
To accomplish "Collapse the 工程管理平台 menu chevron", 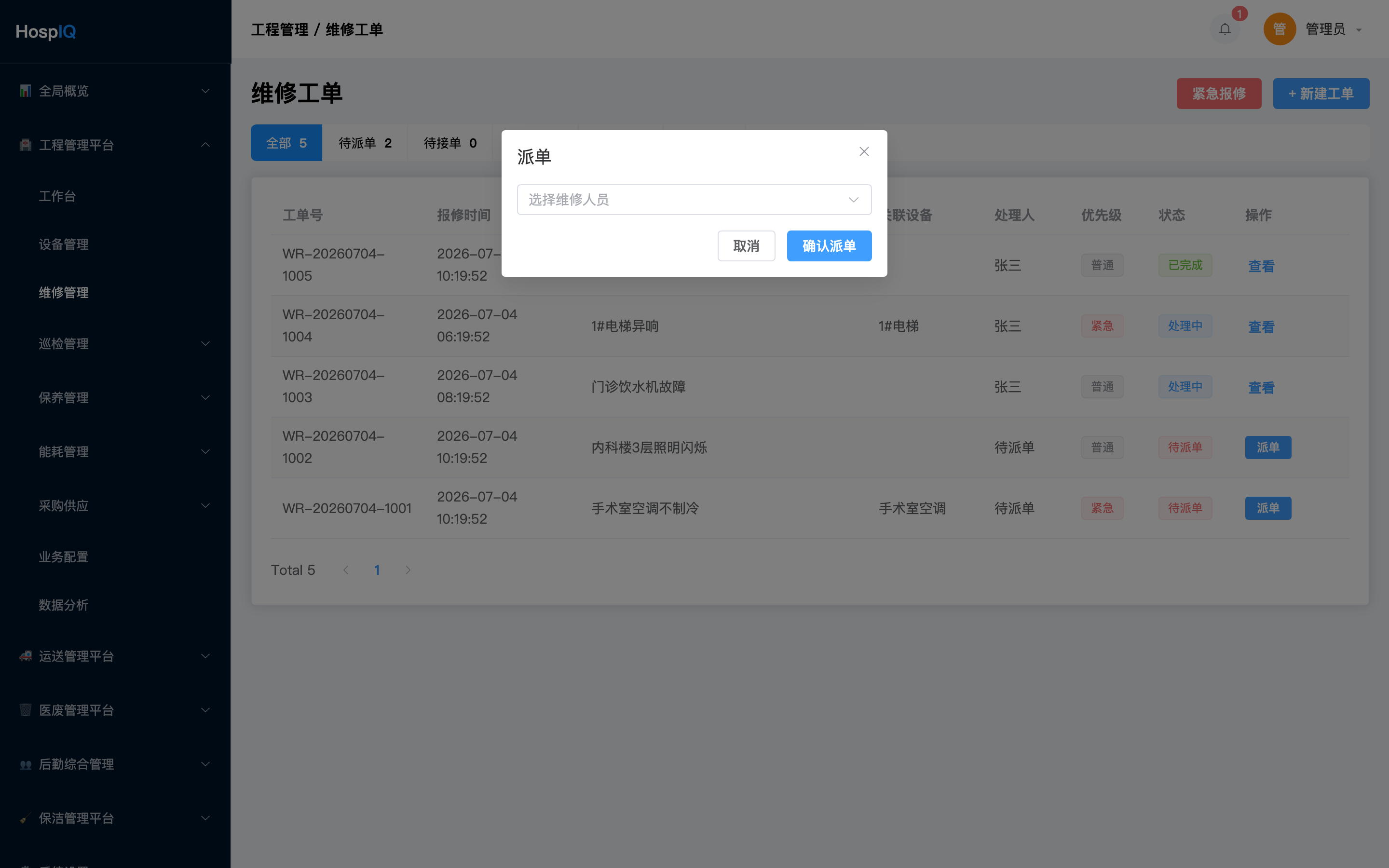I will pos(205,145).
